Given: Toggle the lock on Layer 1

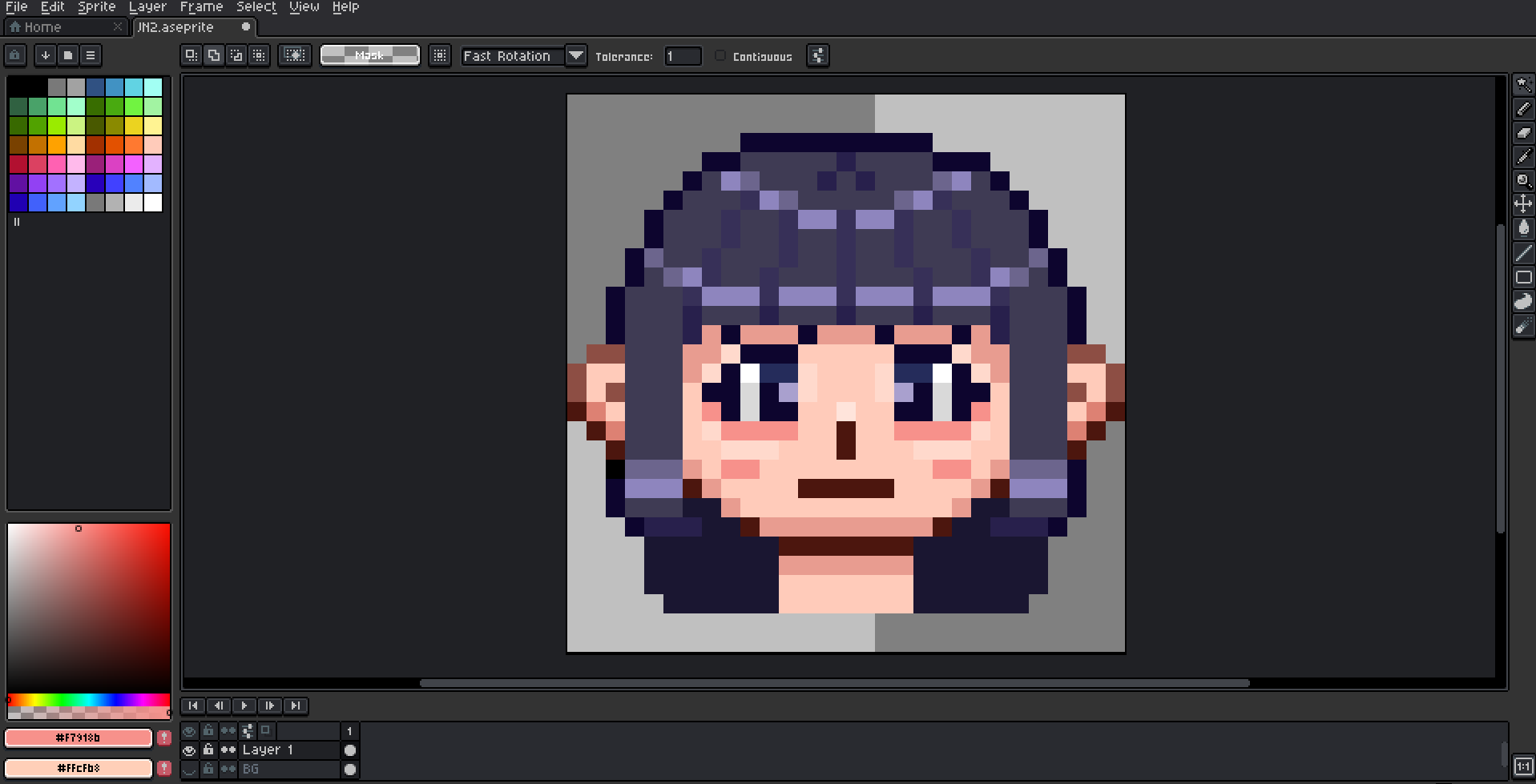Looking at the screenshot, I should coord(208,750).
